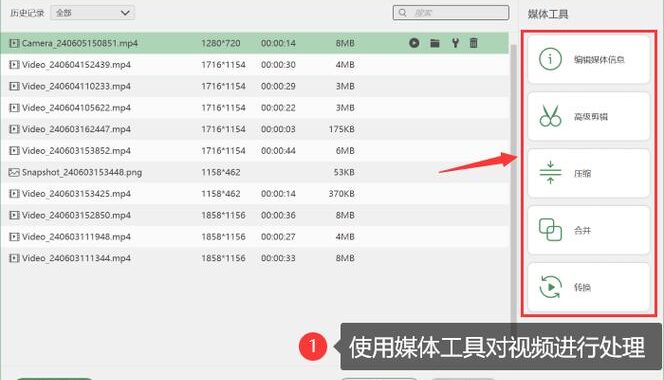Select Camera_240605150851.mp4 file name

point(80,43)
